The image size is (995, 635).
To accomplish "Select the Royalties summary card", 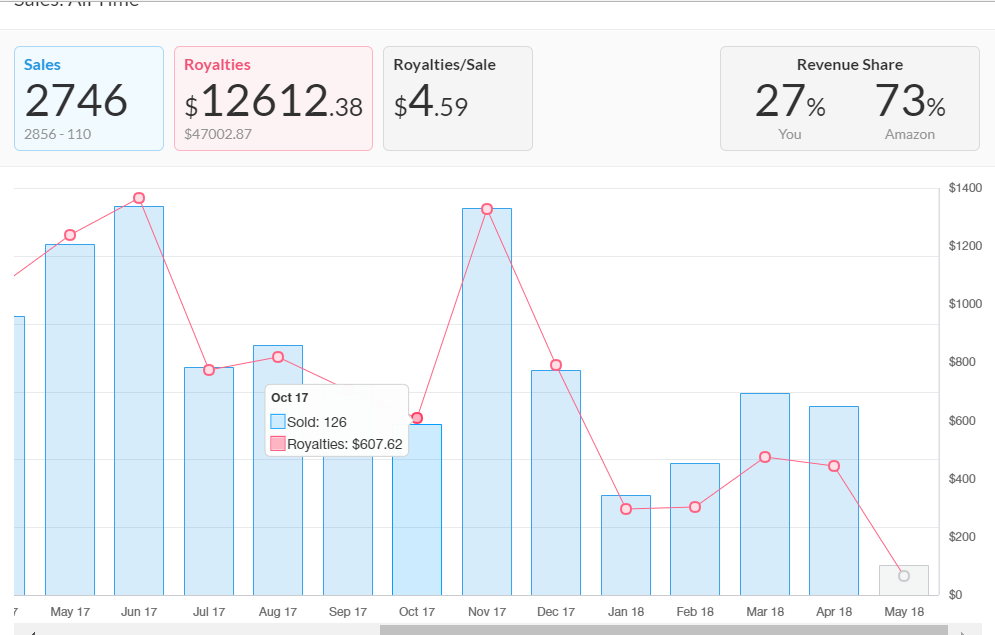I will click(273, 98).
